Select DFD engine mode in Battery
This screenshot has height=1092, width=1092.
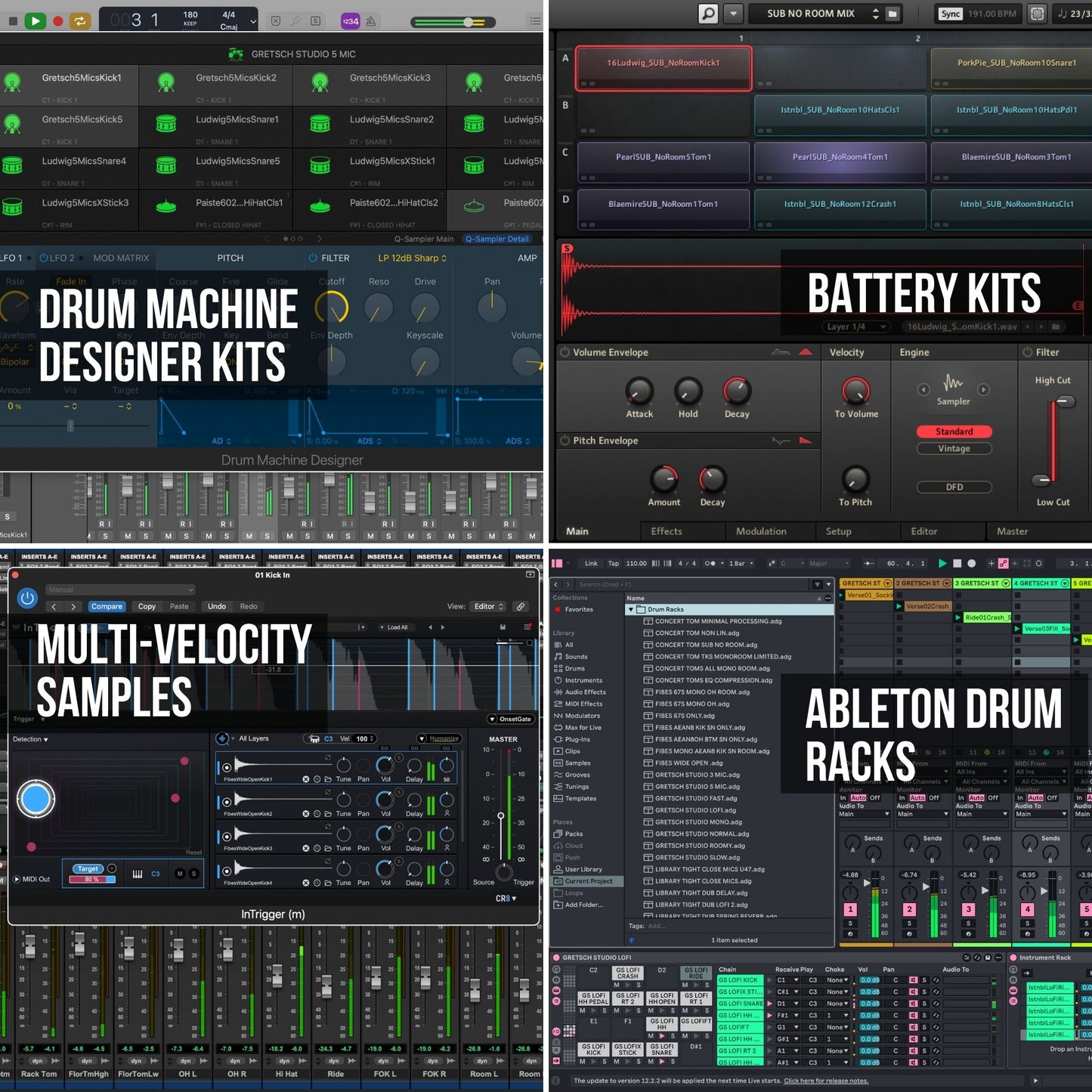coord(954,487)
